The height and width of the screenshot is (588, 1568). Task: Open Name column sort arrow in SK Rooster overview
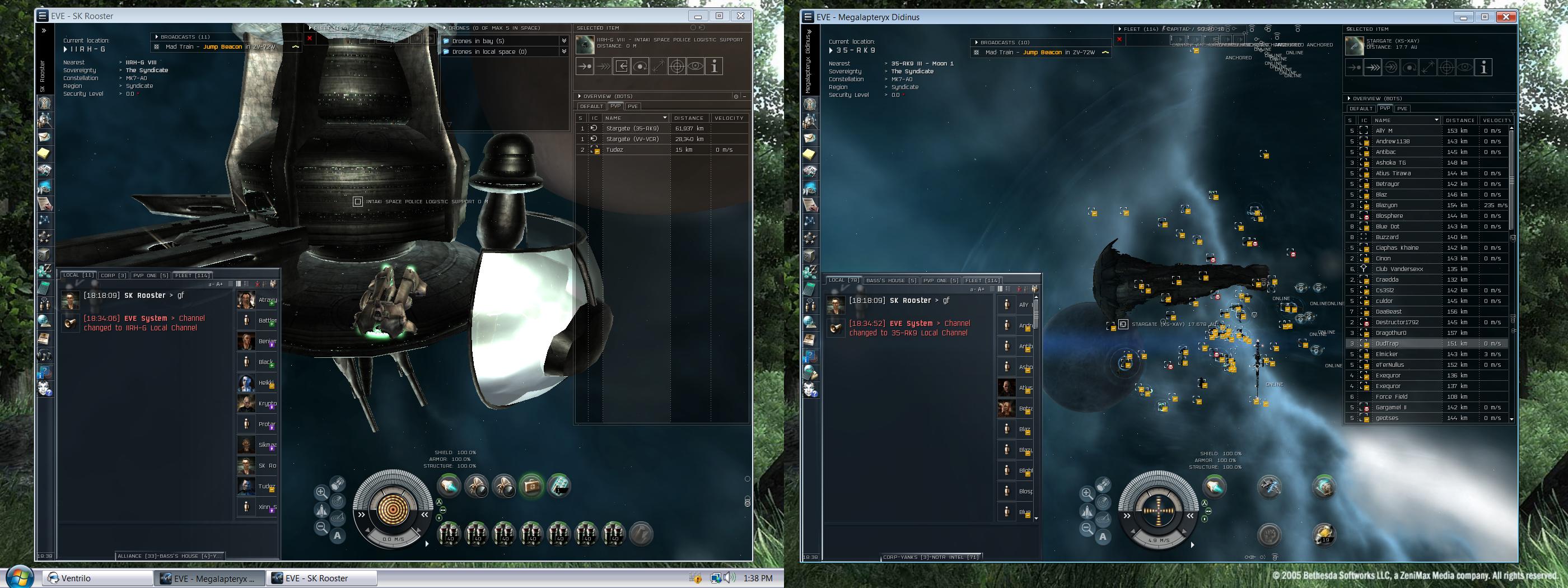click(x=665, y=118)
